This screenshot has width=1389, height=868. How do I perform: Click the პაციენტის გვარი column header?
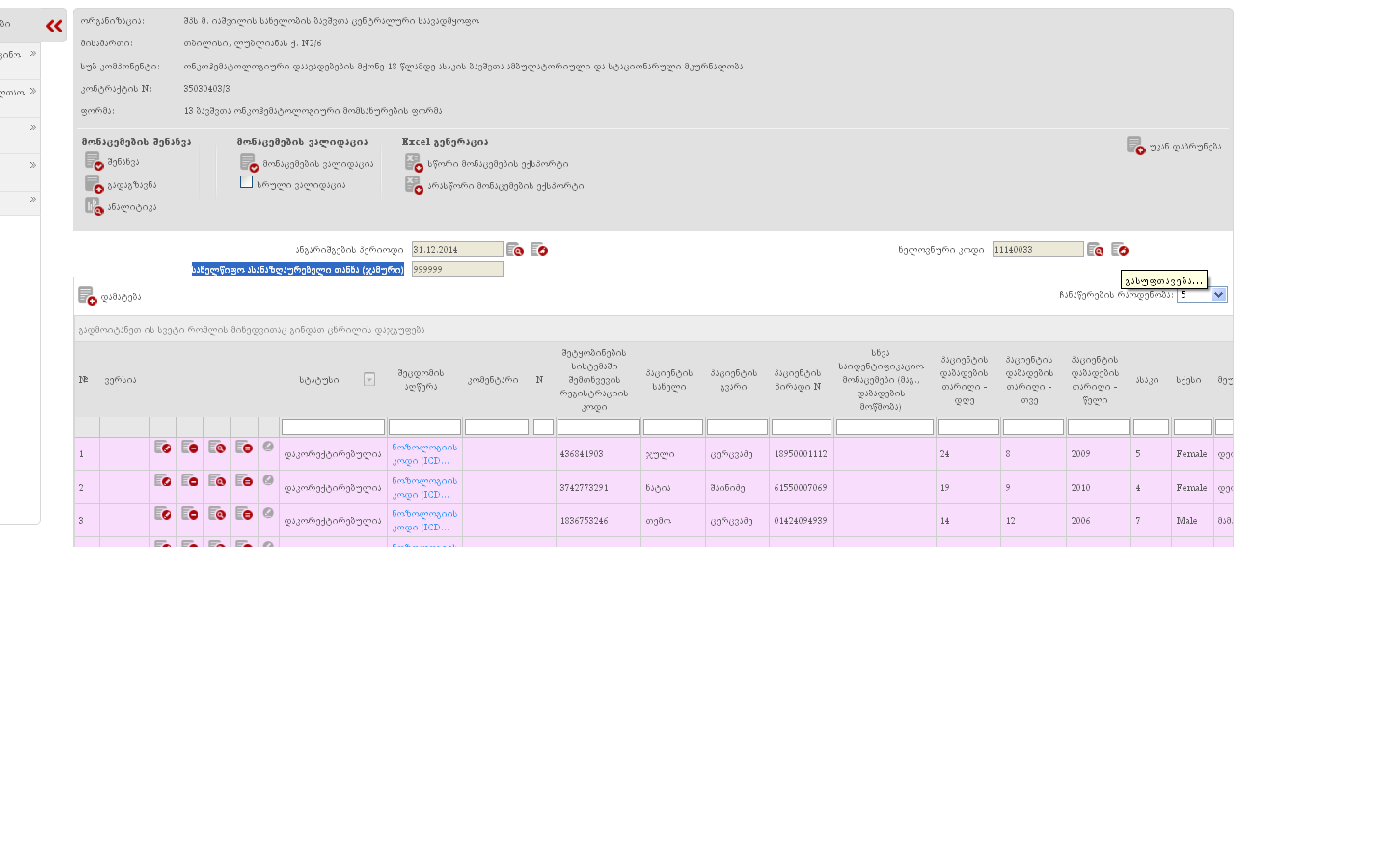point(734,380)
